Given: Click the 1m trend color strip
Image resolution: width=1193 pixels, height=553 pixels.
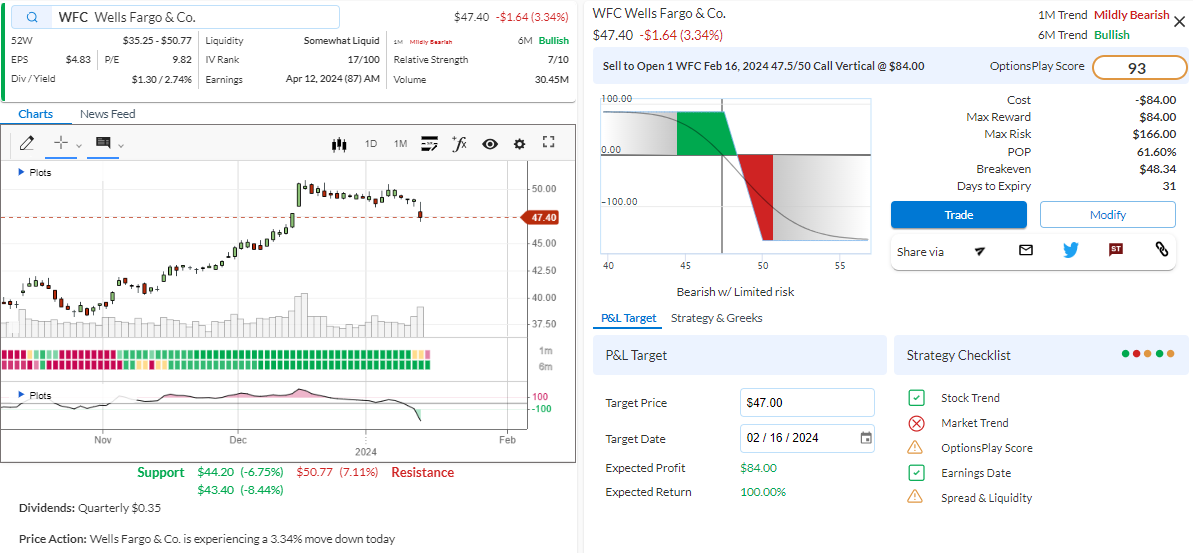Looking at the screenshot, I should [x=216, y=354].
